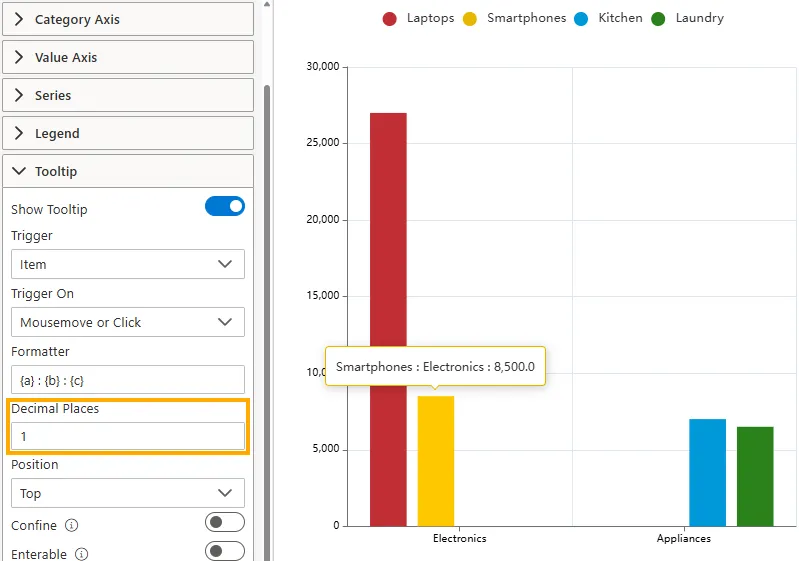
Task: Turn off the Show Tooltip switch
Action: [x=224, y=207]
